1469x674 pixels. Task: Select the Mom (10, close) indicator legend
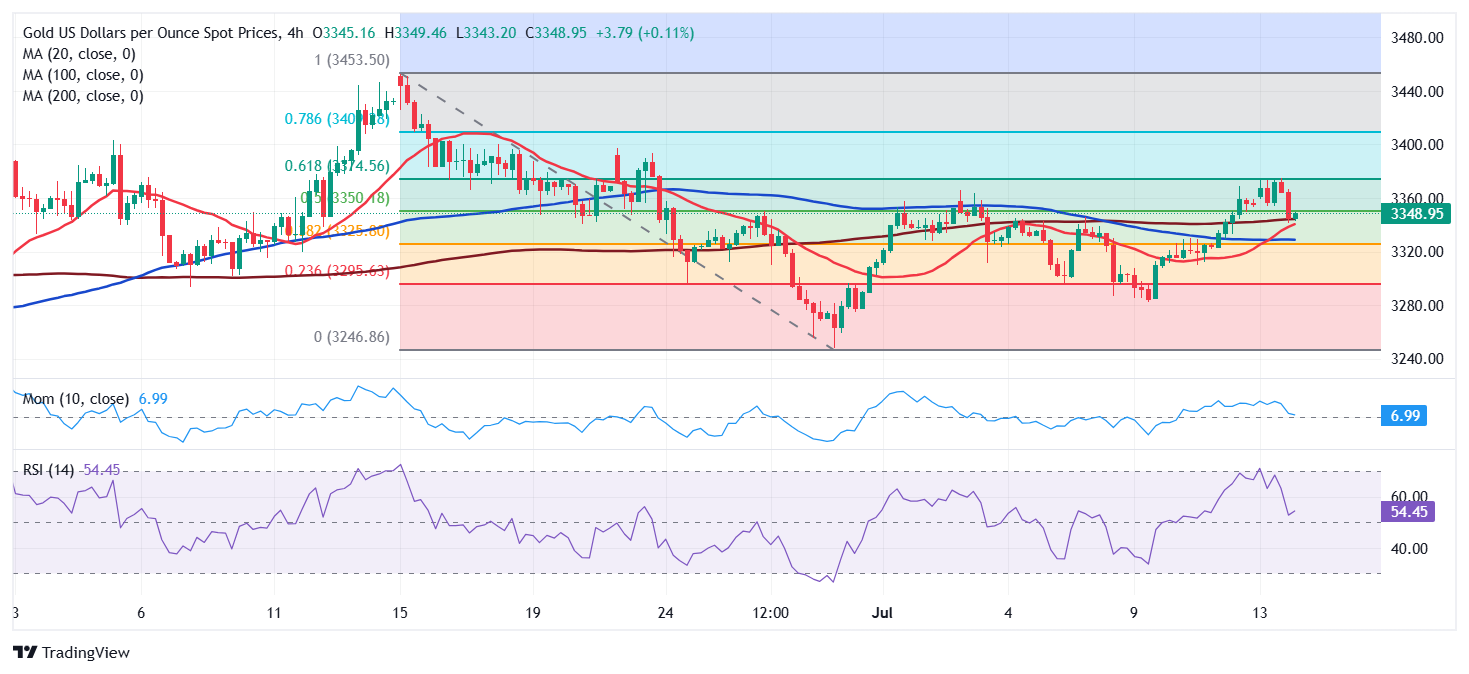pos(76,399)
